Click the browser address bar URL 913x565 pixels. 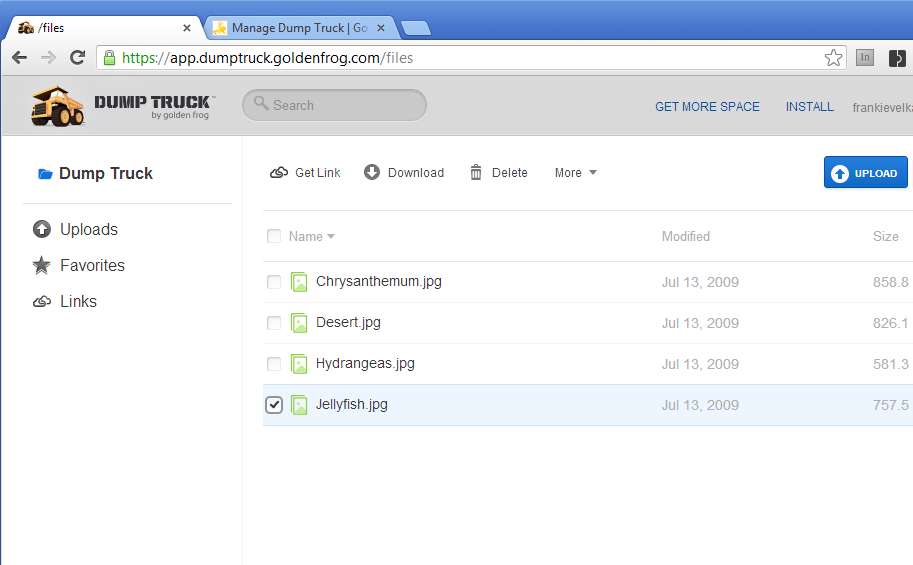pos(267,58)
